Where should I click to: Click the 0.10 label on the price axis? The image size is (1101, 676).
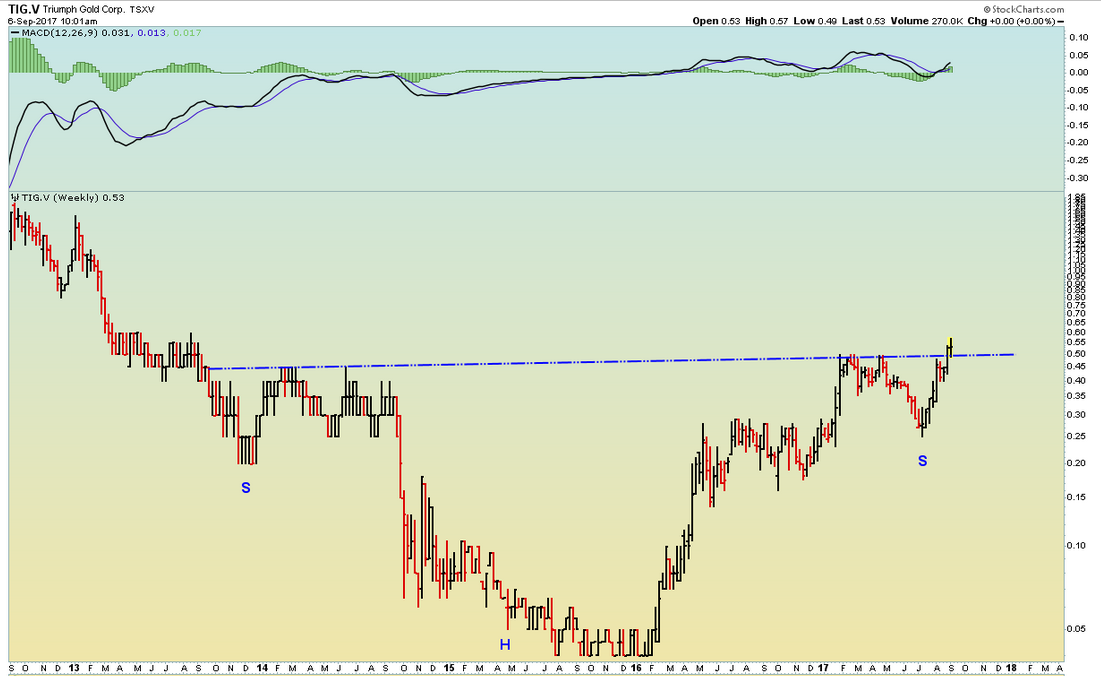(1076, 545)
